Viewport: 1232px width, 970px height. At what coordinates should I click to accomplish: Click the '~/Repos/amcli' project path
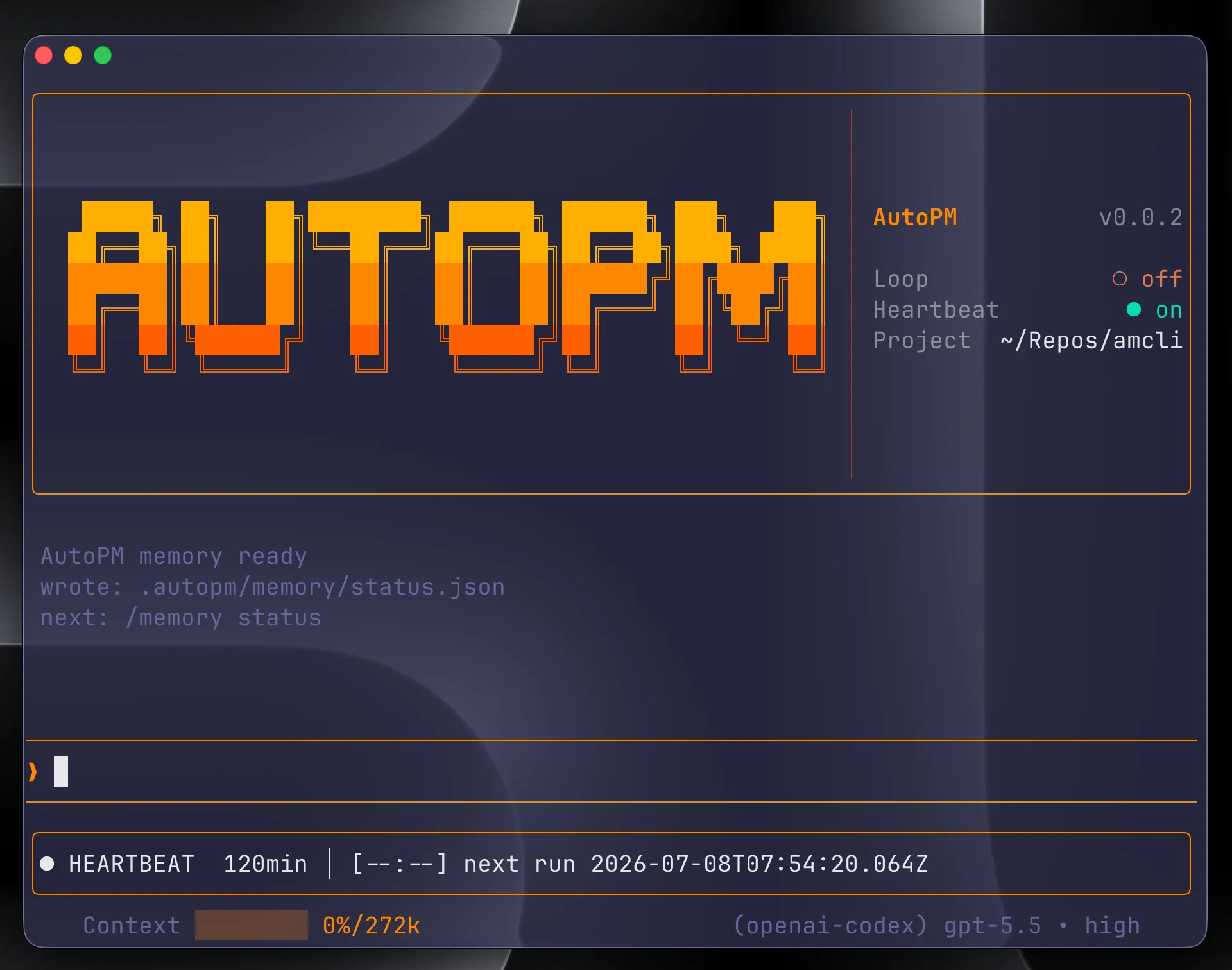[x=1091, y=341]
